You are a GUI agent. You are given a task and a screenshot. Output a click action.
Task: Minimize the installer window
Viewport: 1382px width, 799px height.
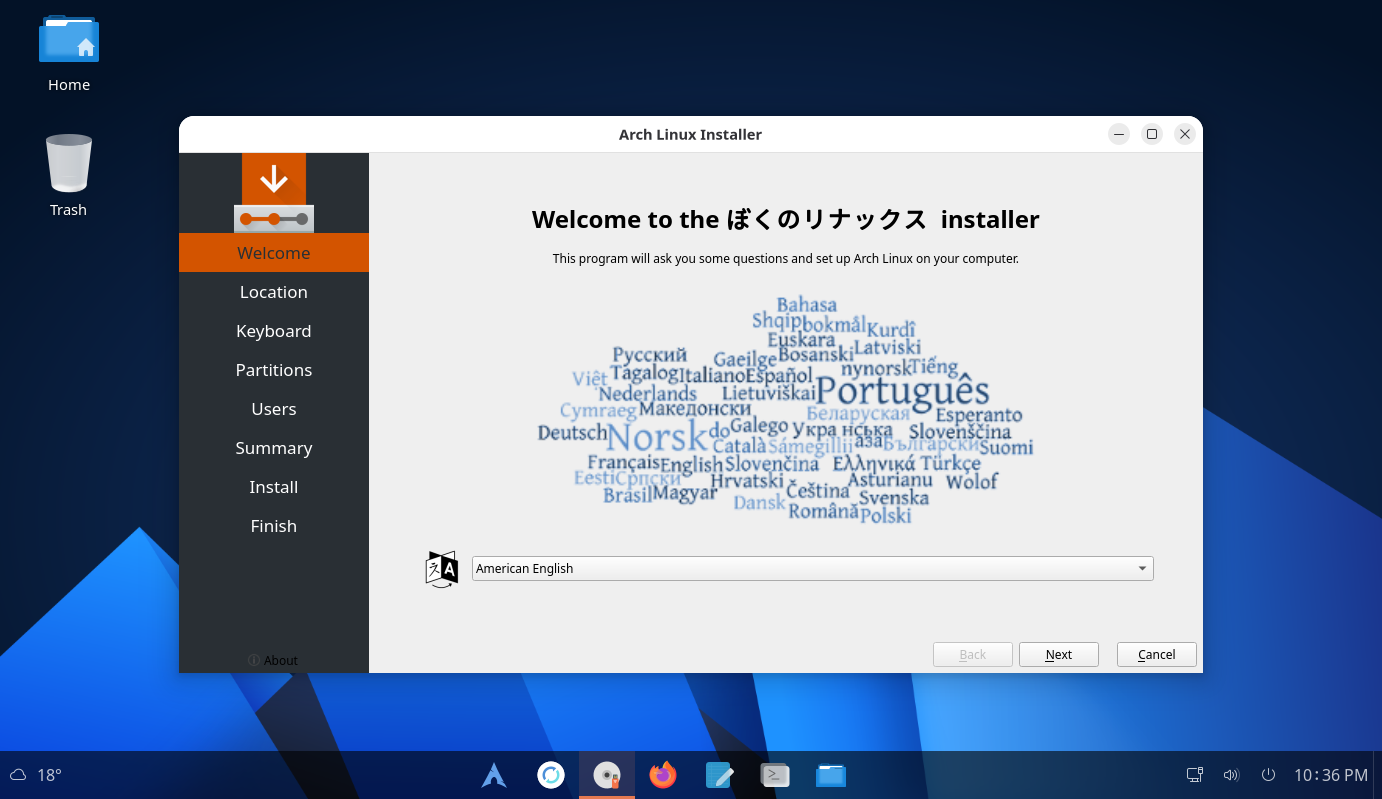click(1120, 134)
